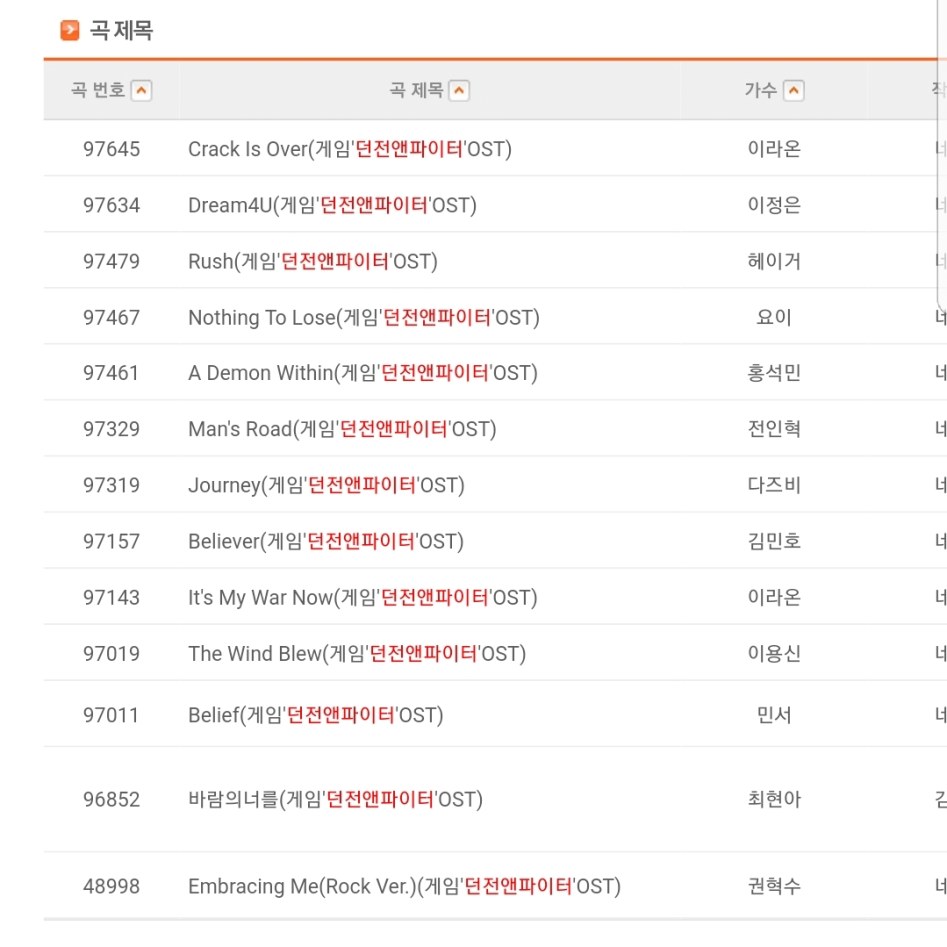Select the Journey song title
This screenshot has height=947, width=947.
click(x=326, y=486)
